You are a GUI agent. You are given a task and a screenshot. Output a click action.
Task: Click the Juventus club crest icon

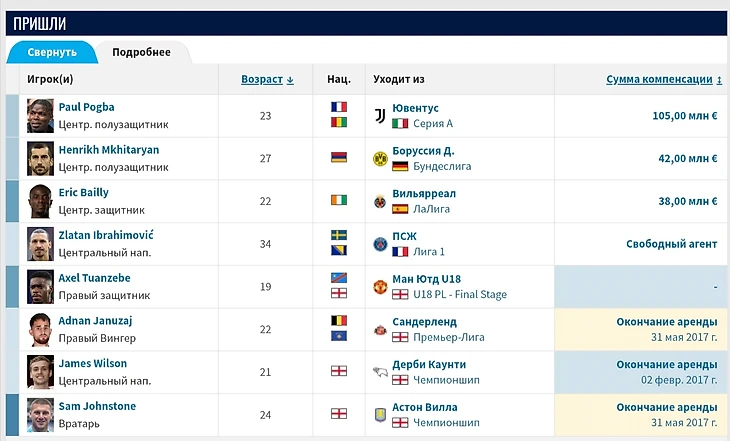380,115
